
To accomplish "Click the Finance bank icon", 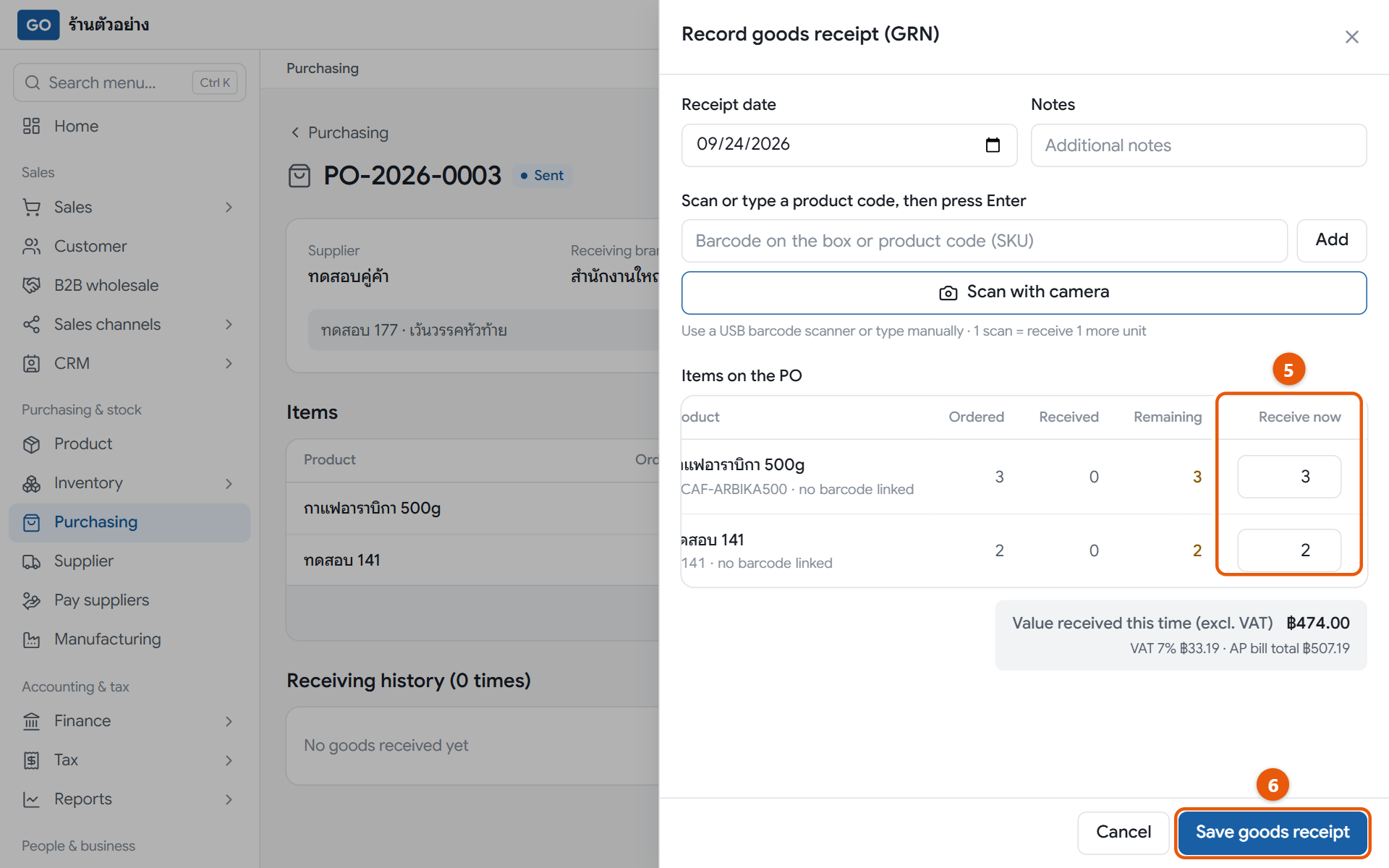I will [x=31, y=721].
